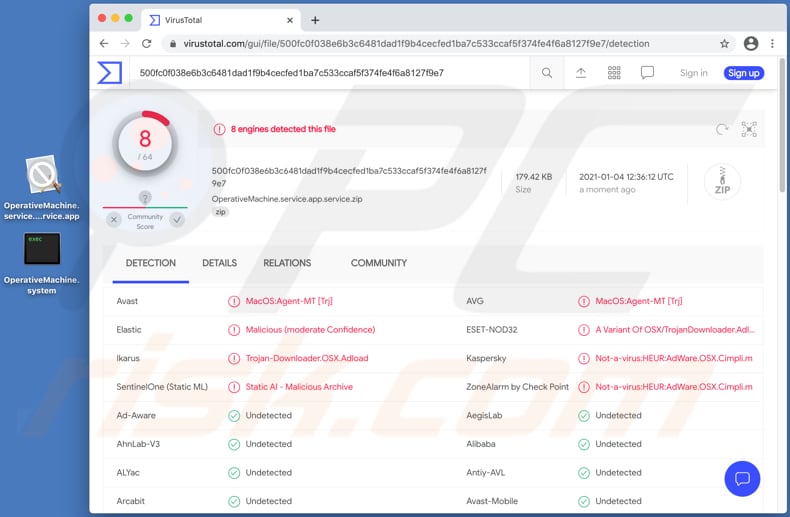Click the browser forward arrow
The width and height of the screenshot is (790, 517).
125,44
